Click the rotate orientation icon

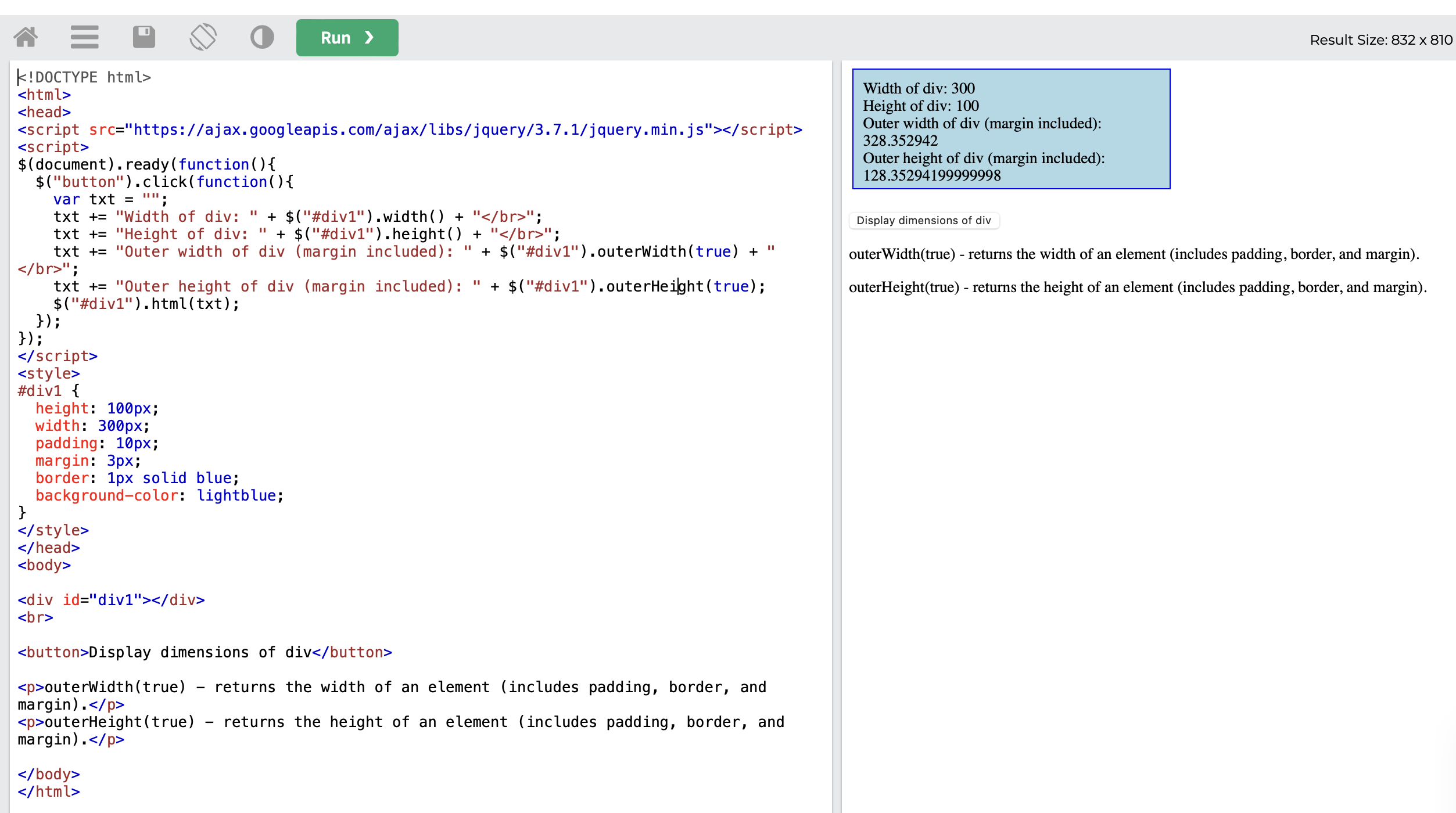coord(203,37)
